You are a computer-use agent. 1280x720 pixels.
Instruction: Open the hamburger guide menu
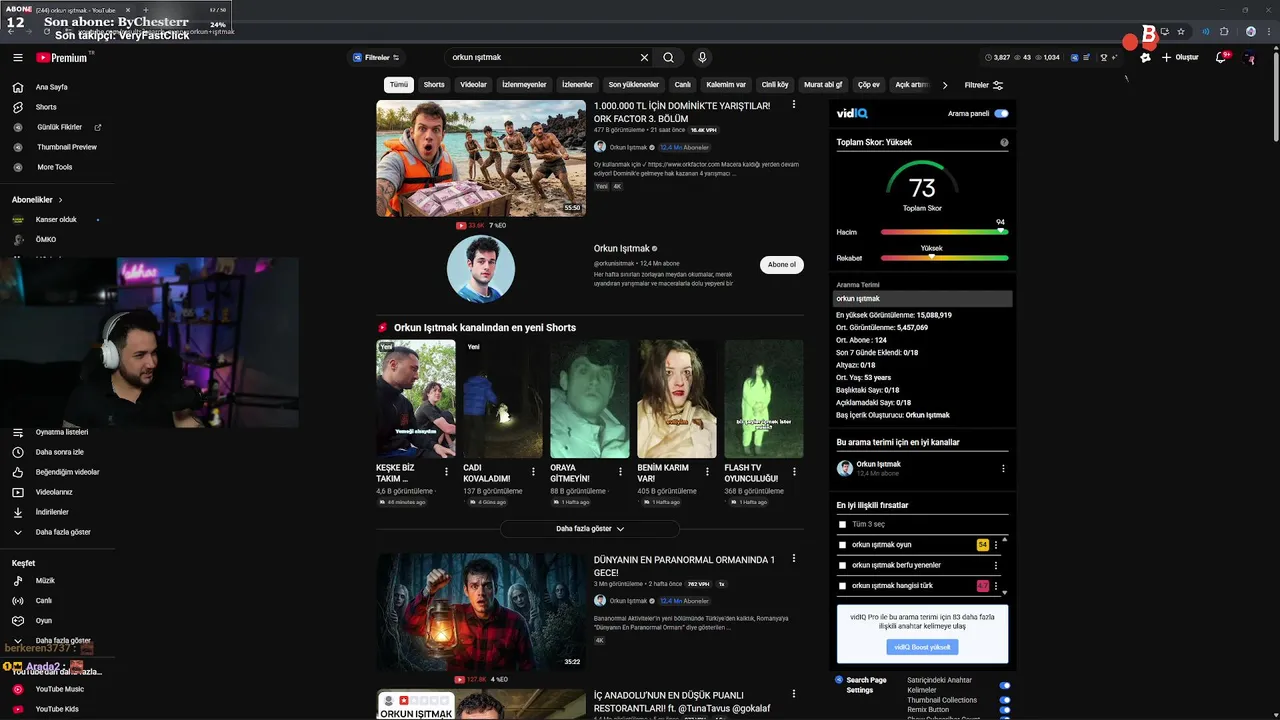coord(18,58)
